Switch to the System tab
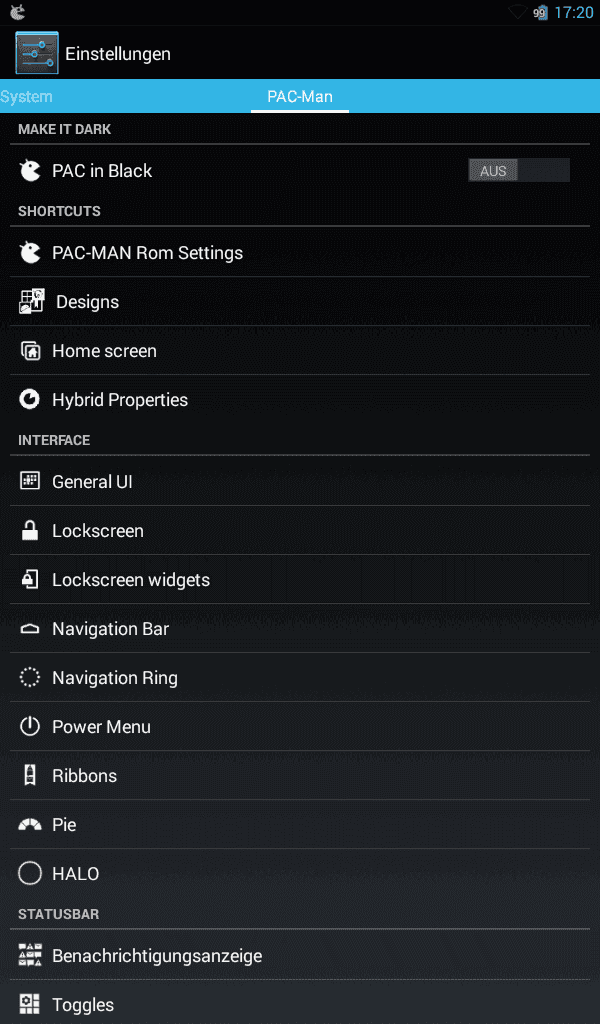The width and height of the screenshot is (600, 1024). (x=26, y=96)
